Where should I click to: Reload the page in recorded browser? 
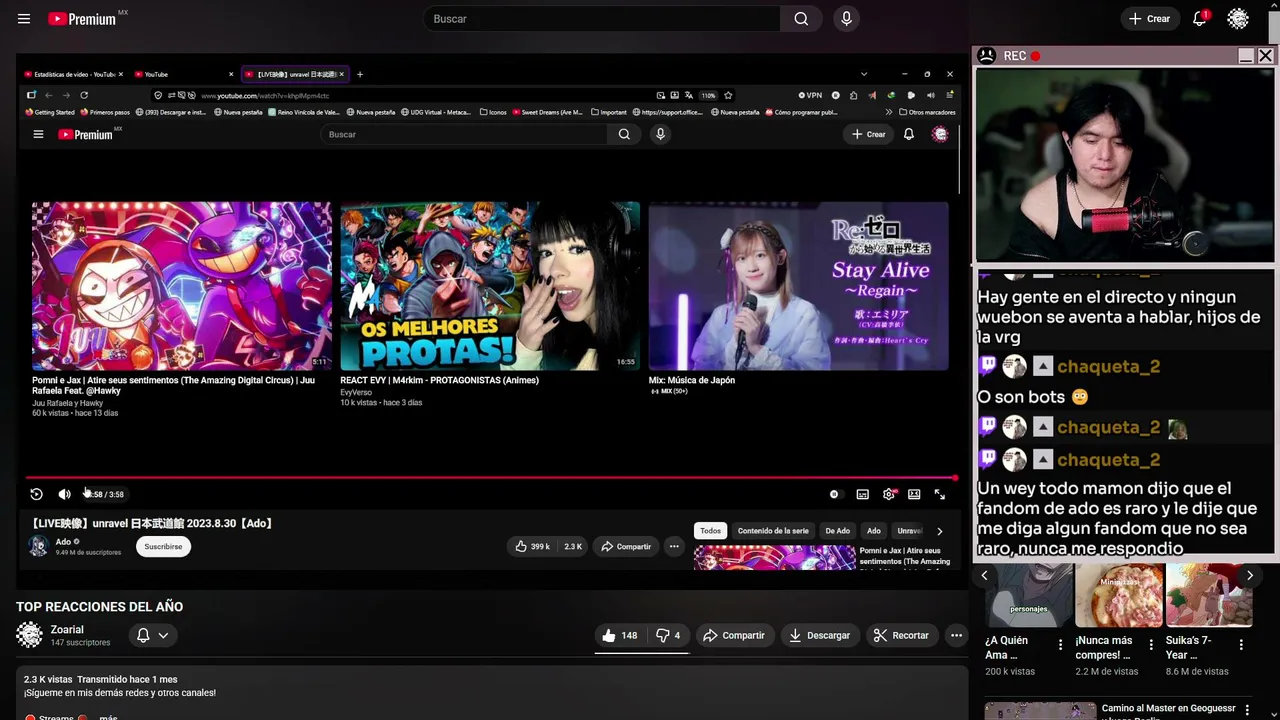pos(84,95)
